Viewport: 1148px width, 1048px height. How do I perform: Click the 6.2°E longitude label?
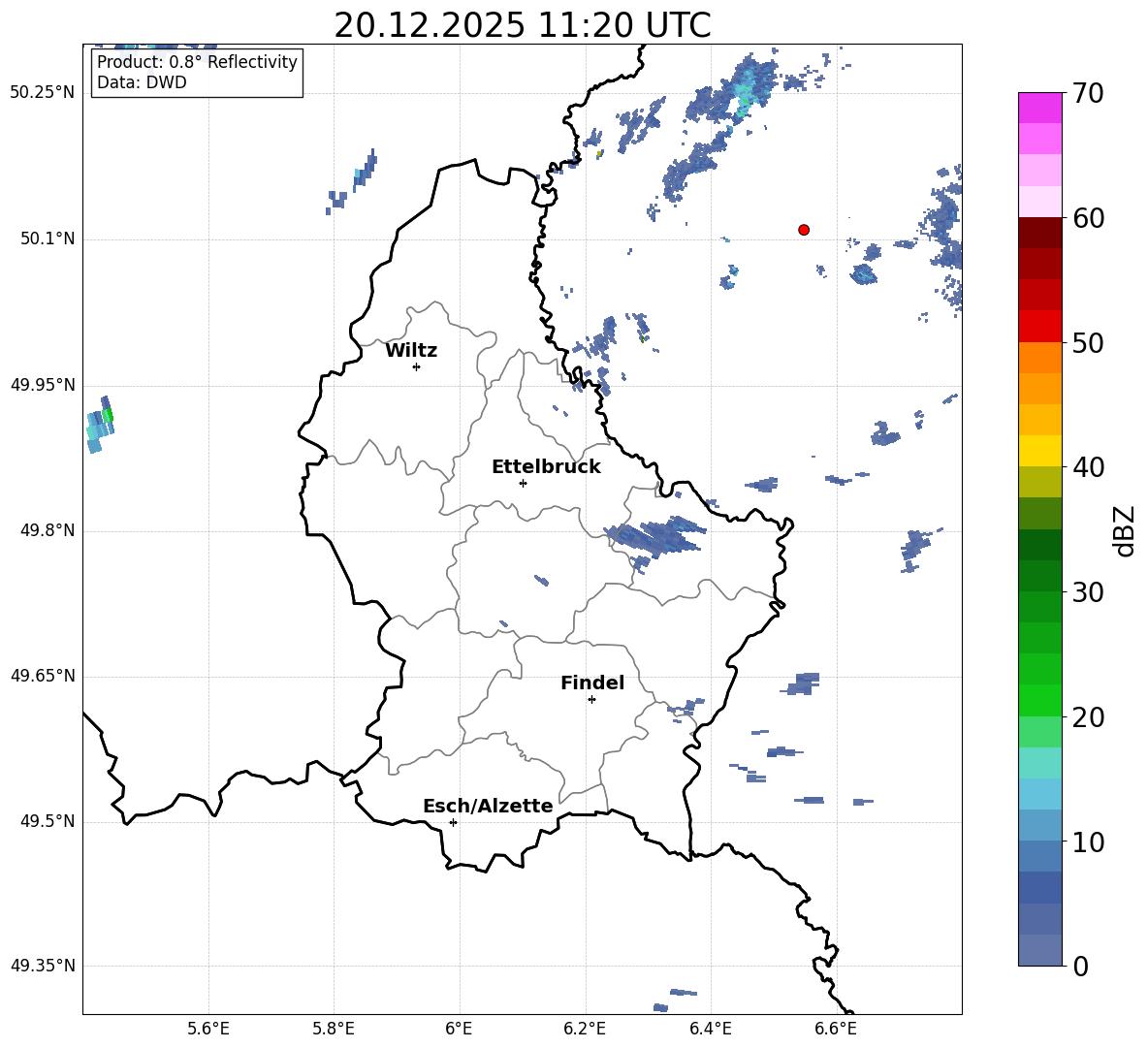click(585, 1029)
